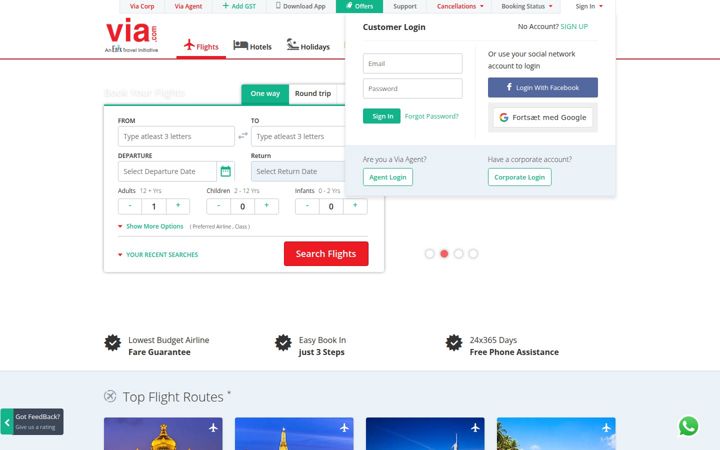The image size is (720, 450).
Task: Expand the Got Feedback side arrow
Action: point(6,422)
